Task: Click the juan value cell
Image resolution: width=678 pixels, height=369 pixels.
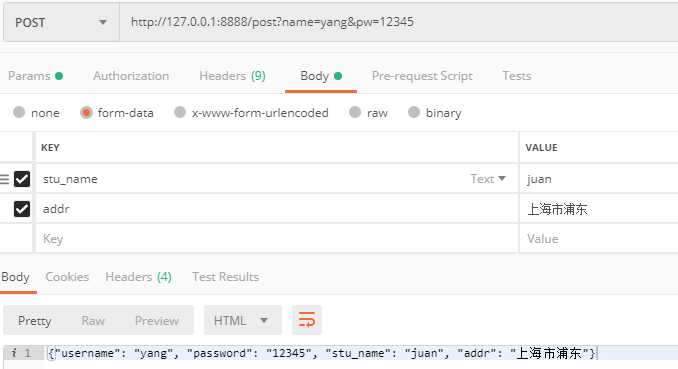Action: click(x=599, y=179)
